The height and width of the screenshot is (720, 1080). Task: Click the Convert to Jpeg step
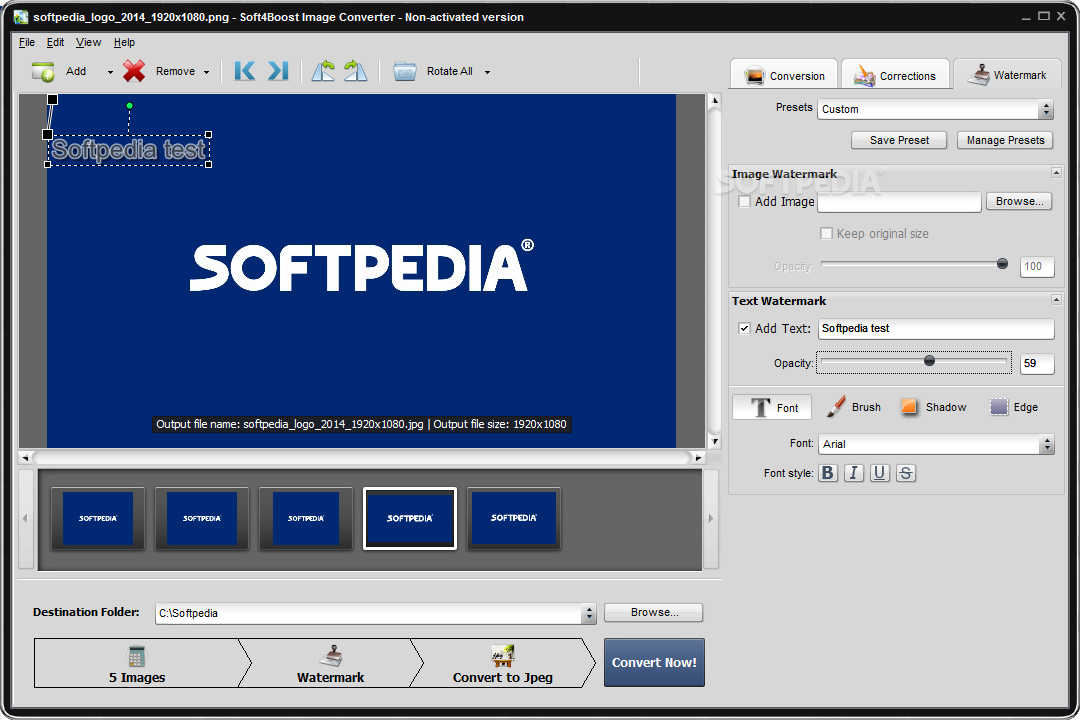coord(503,663)
